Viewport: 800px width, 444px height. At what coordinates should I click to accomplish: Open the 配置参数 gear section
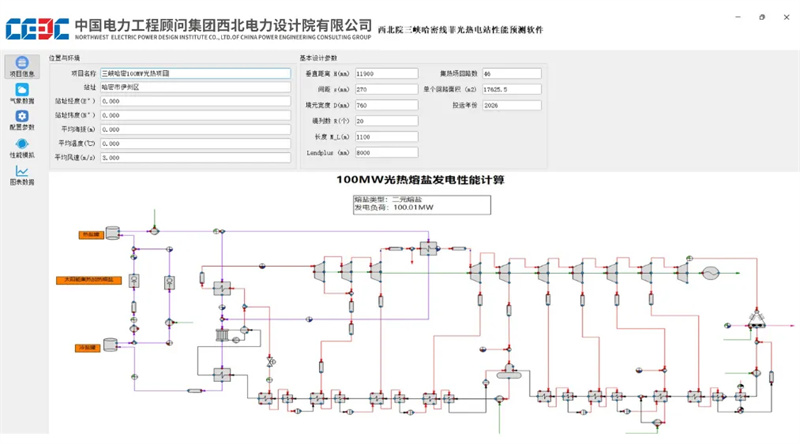22,120
